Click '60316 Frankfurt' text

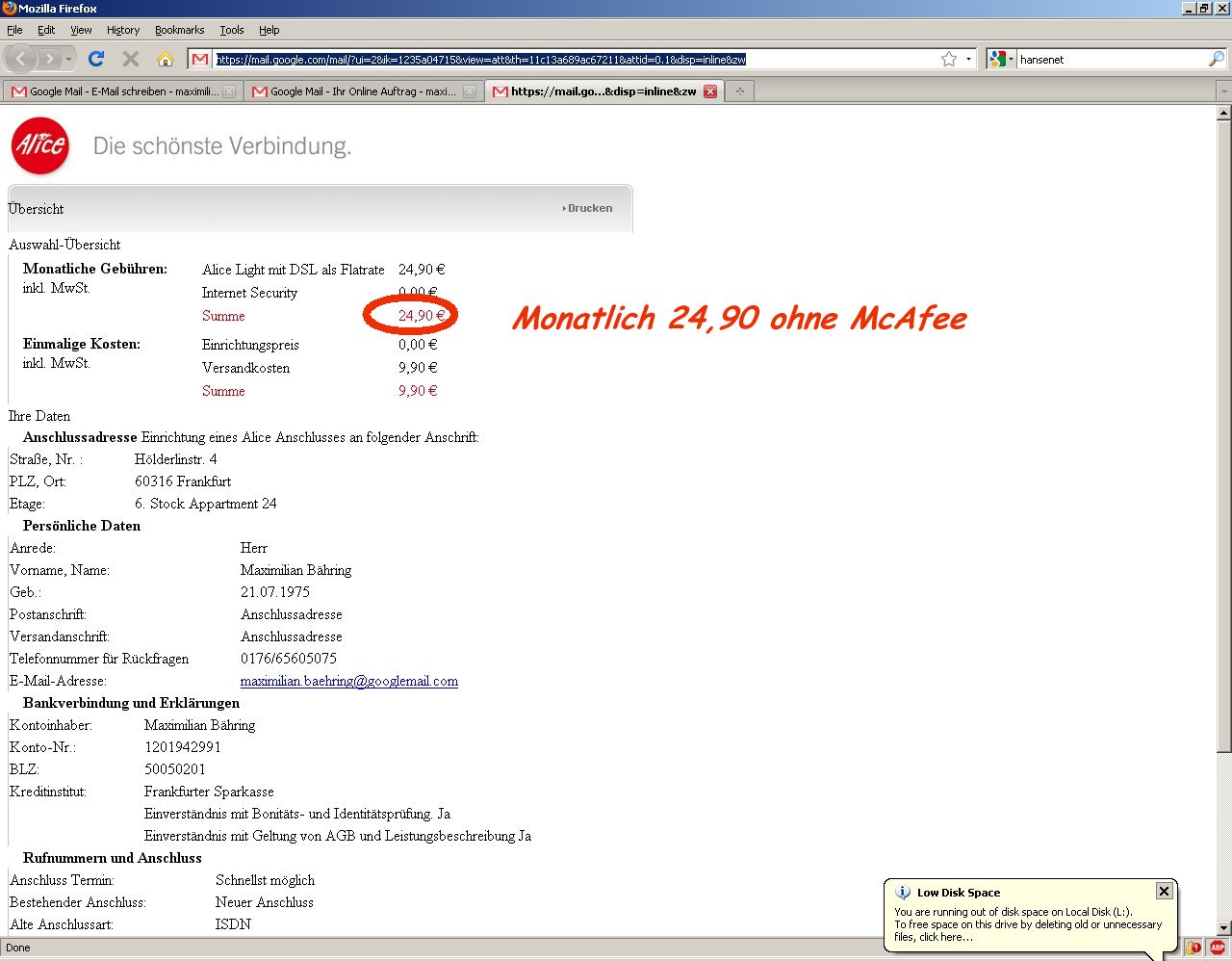tap(183, 481)
